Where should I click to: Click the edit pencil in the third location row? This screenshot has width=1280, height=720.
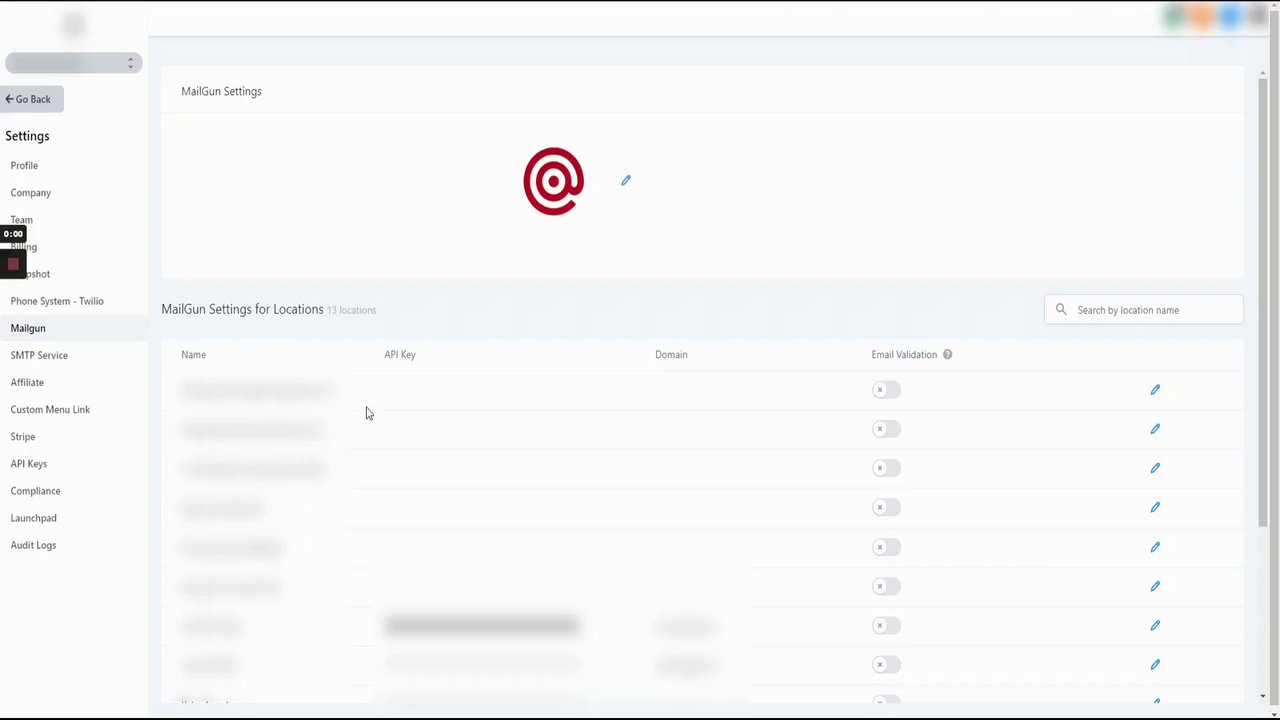pos(1155,468)
